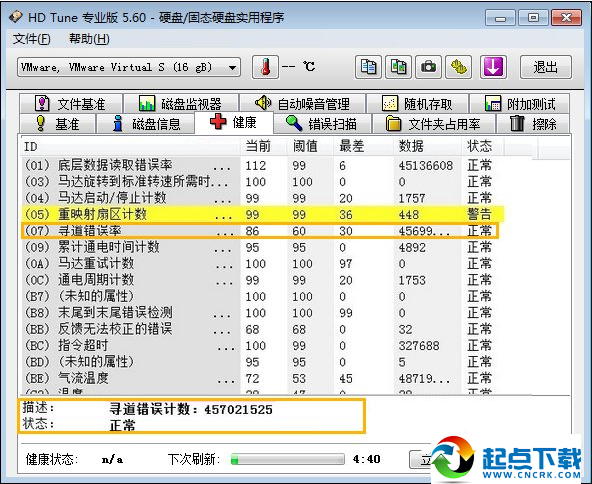Switch to the 磁盘监视器 tab
This screenshot has height=484, width=592.
pos(181,103)
